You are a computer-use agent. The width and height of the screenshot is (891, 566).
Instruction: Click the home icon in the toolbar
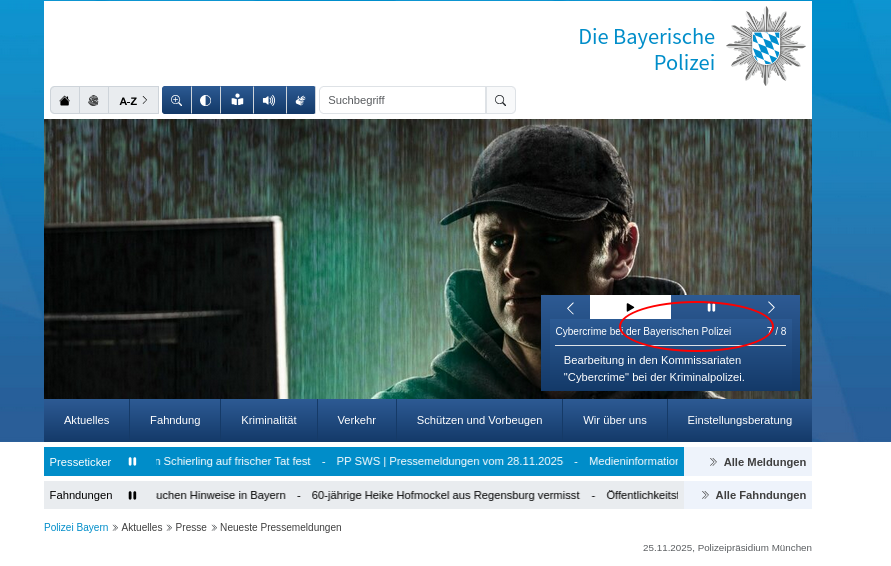[65, 100]
